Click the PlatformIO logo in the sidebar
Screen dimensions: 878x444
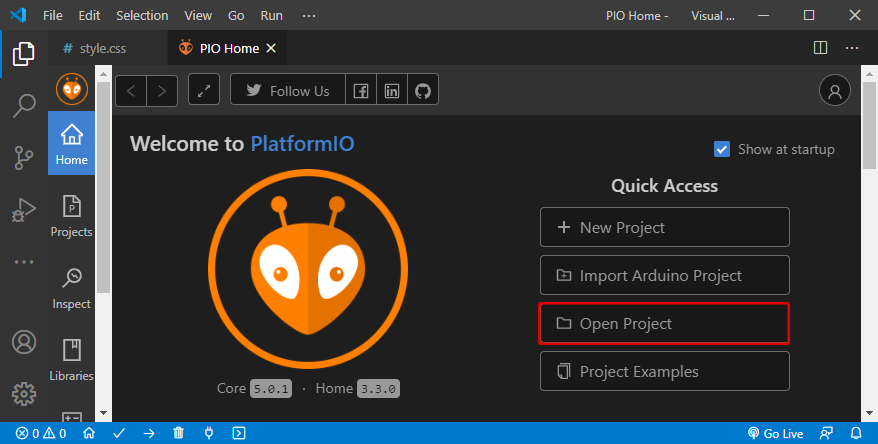coord(72,88)
